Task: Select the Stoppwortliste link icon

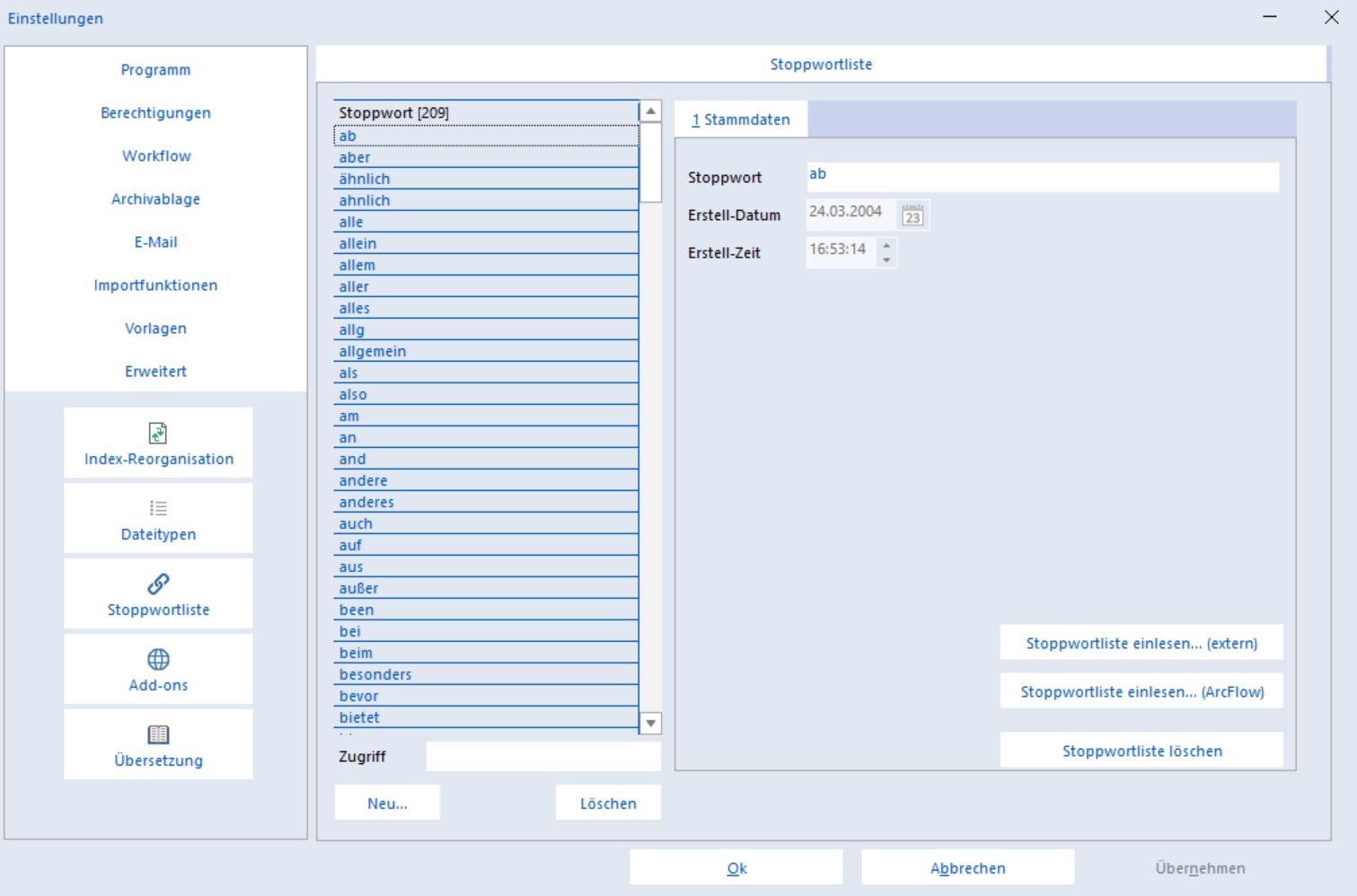Action: click(x=158, y=584)
